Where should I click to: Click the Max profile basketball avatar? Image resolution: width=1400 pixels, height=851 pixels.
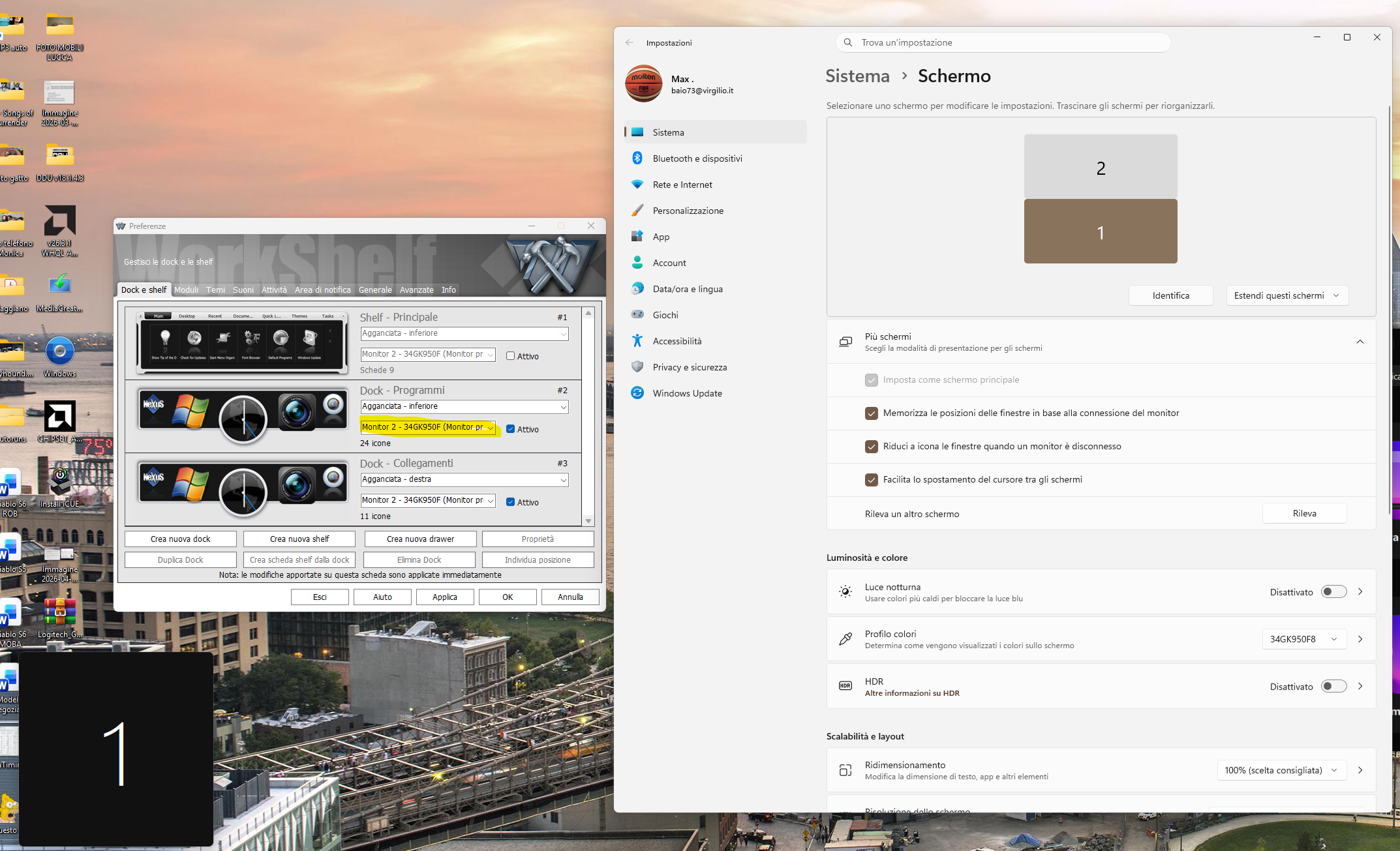pos(644,83)
